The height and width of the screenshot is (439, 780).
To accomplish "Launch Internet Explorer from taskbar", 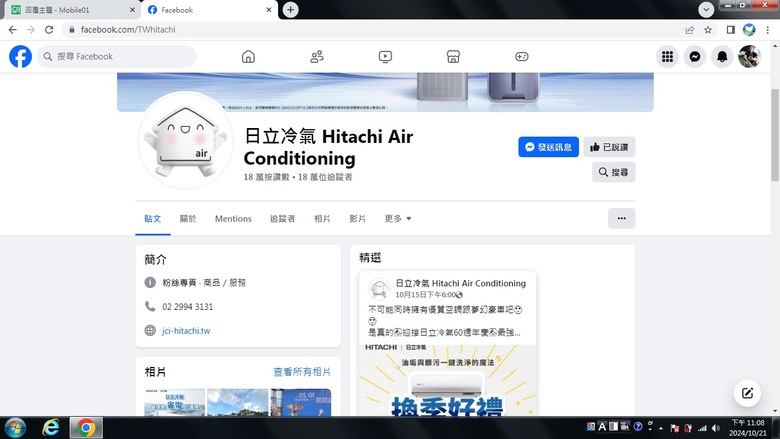I will (51, 428).
